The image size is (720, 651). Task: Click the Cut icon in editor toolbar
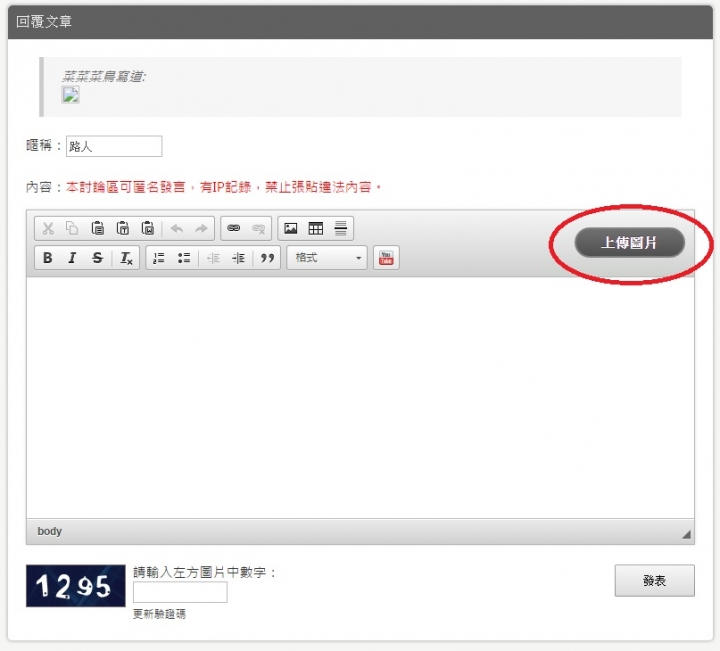coord(48,228)
